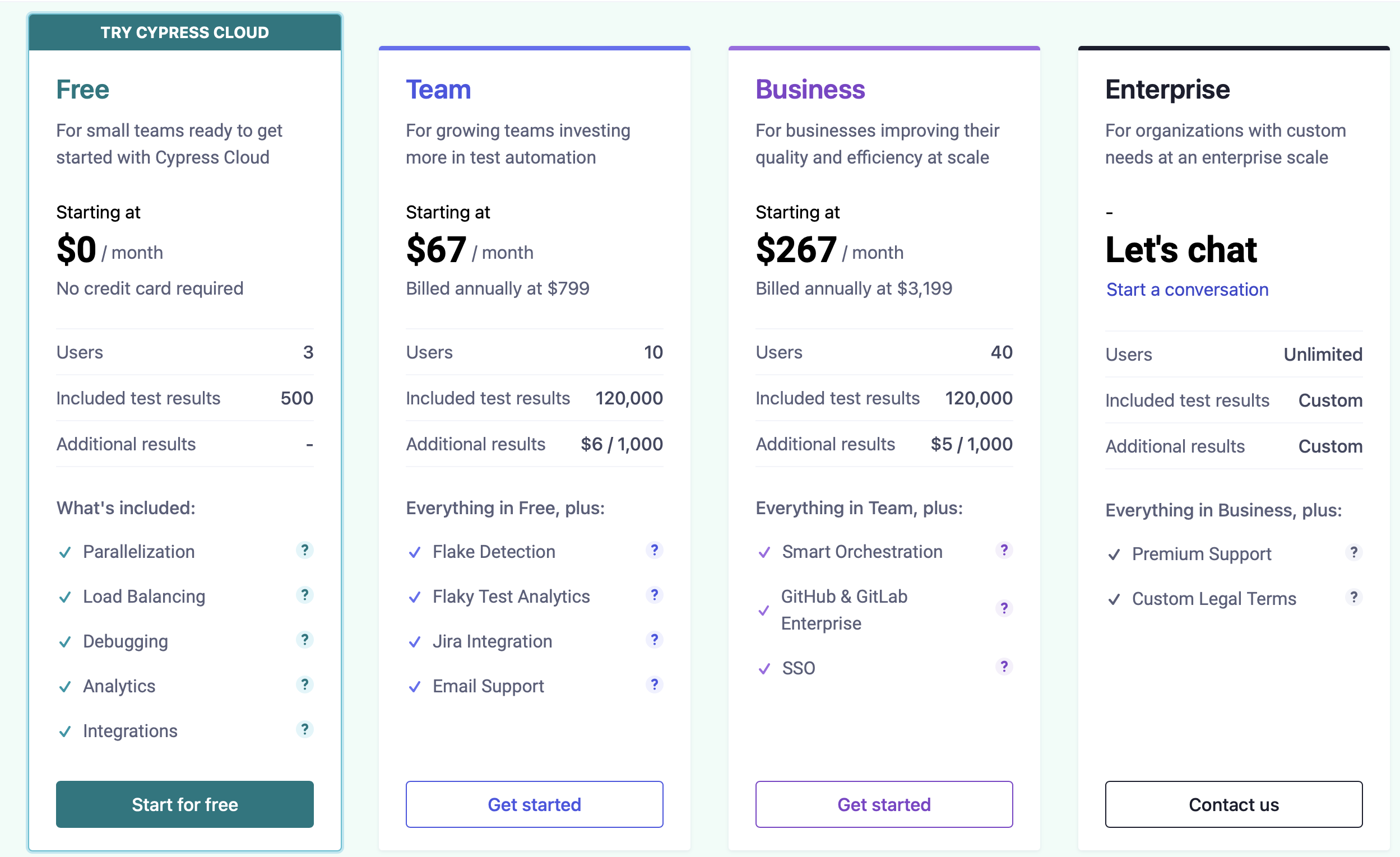Click the GitHub & GitLab Enterprise help icon
Viewport: 1400px width, 857px height.
1004,609
